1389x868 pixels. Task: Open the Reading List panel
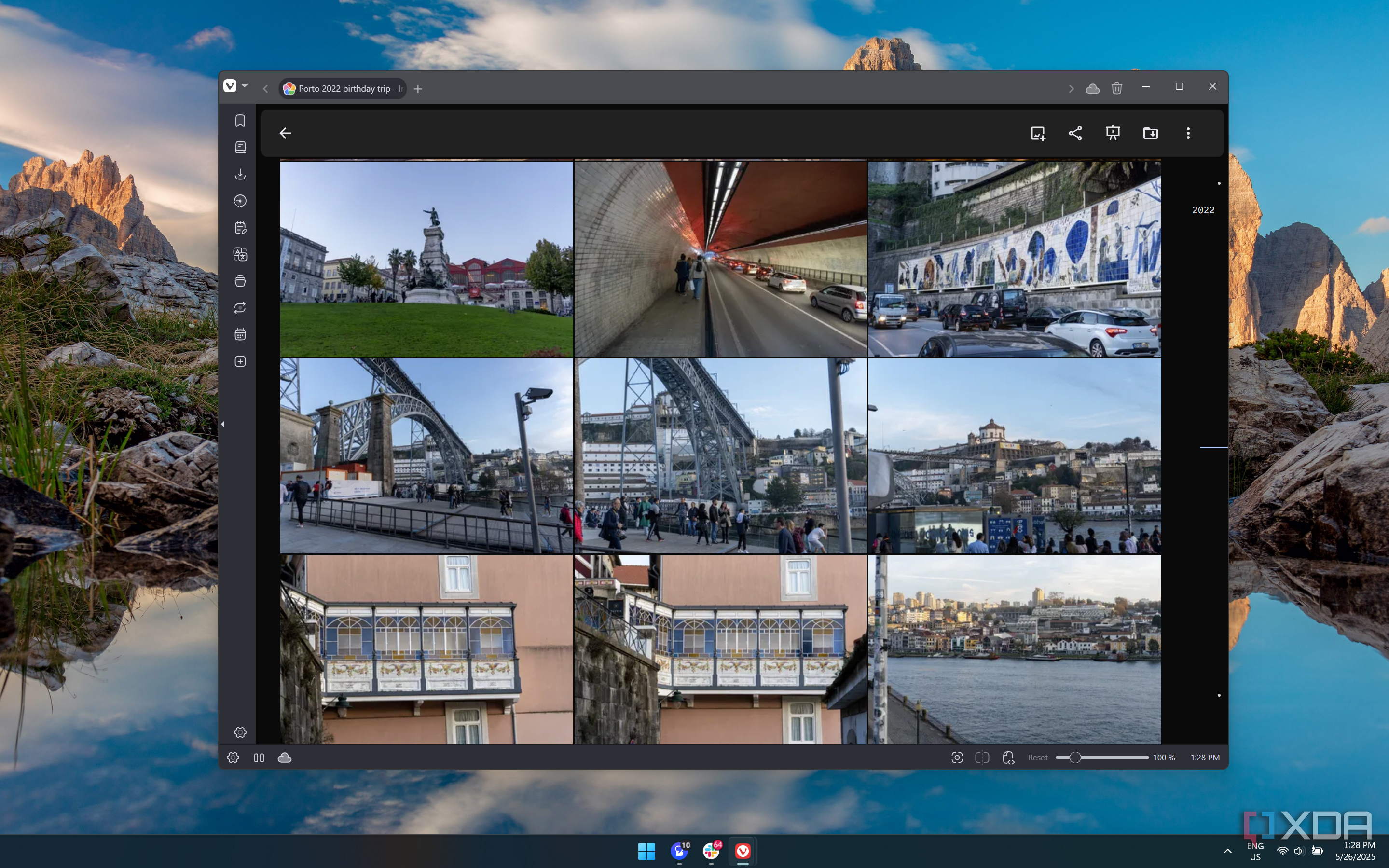pyautogui.click(x=240, y=148)
